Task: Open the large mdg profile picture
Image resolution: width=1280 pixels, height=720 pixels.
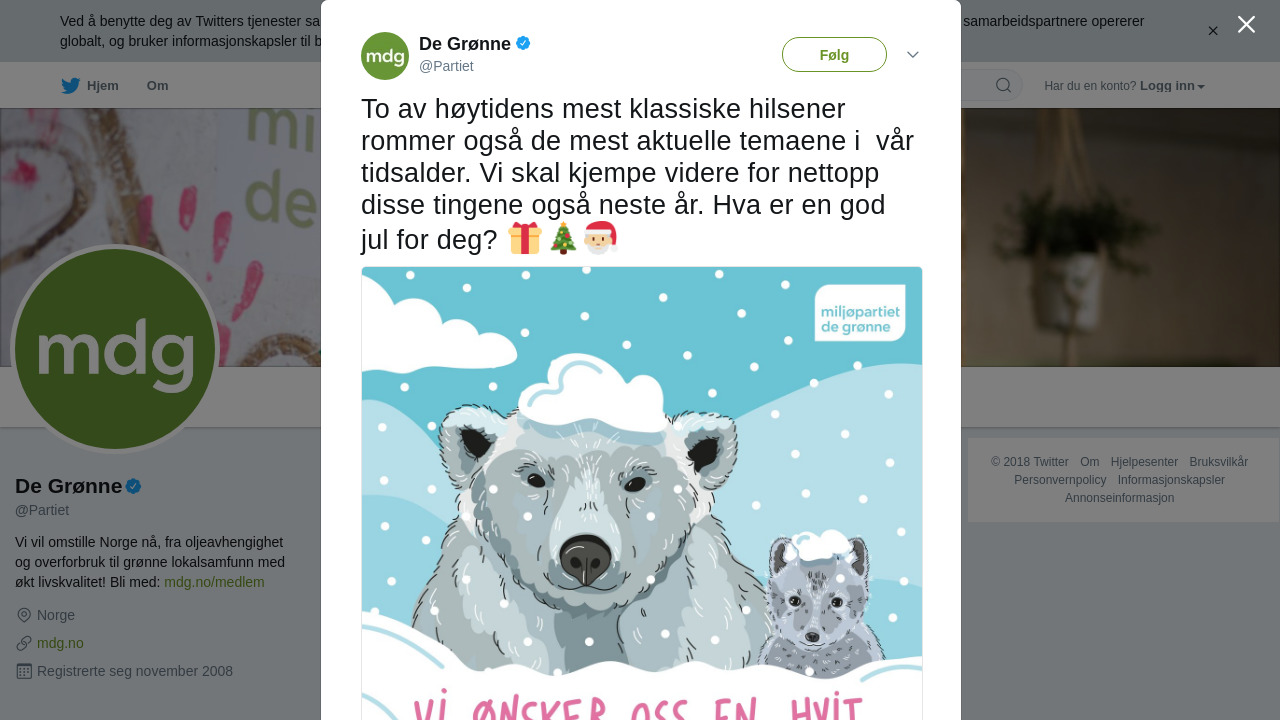Action: pyautogui.click(x=115, y=349)
